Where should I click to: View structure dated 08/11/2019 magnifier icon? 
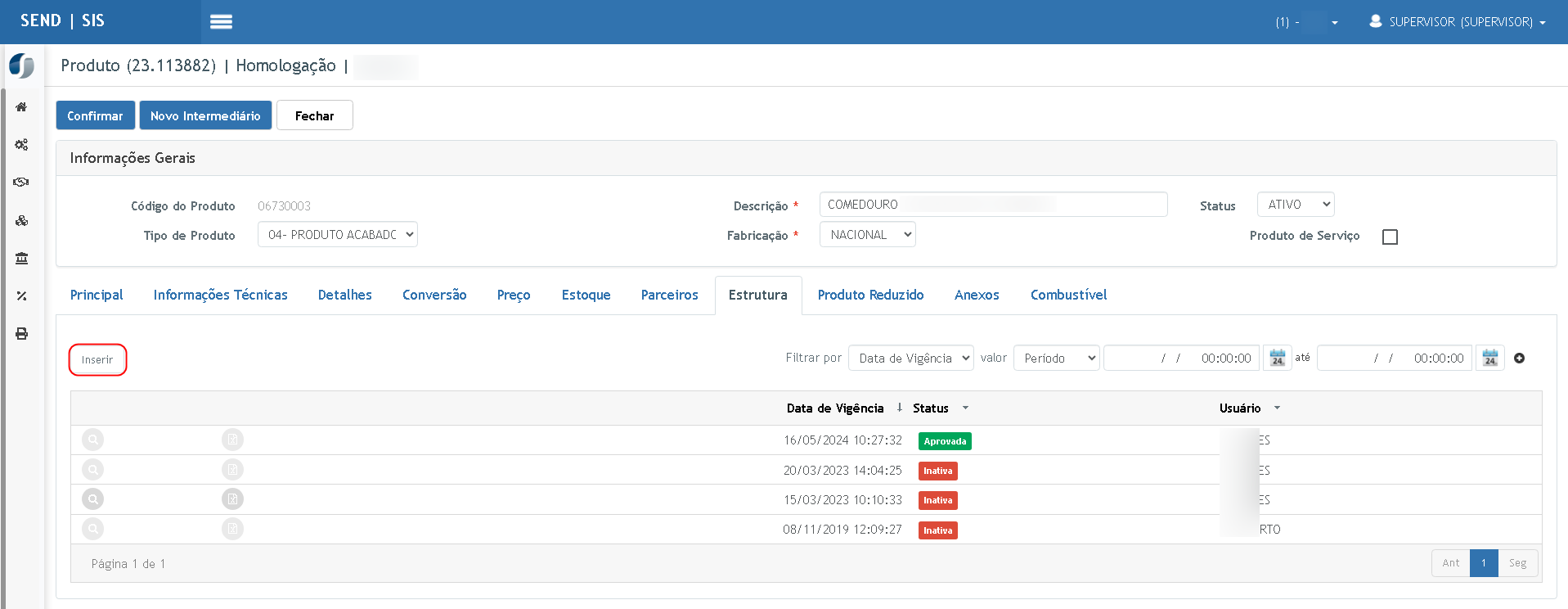pos(93,529)
